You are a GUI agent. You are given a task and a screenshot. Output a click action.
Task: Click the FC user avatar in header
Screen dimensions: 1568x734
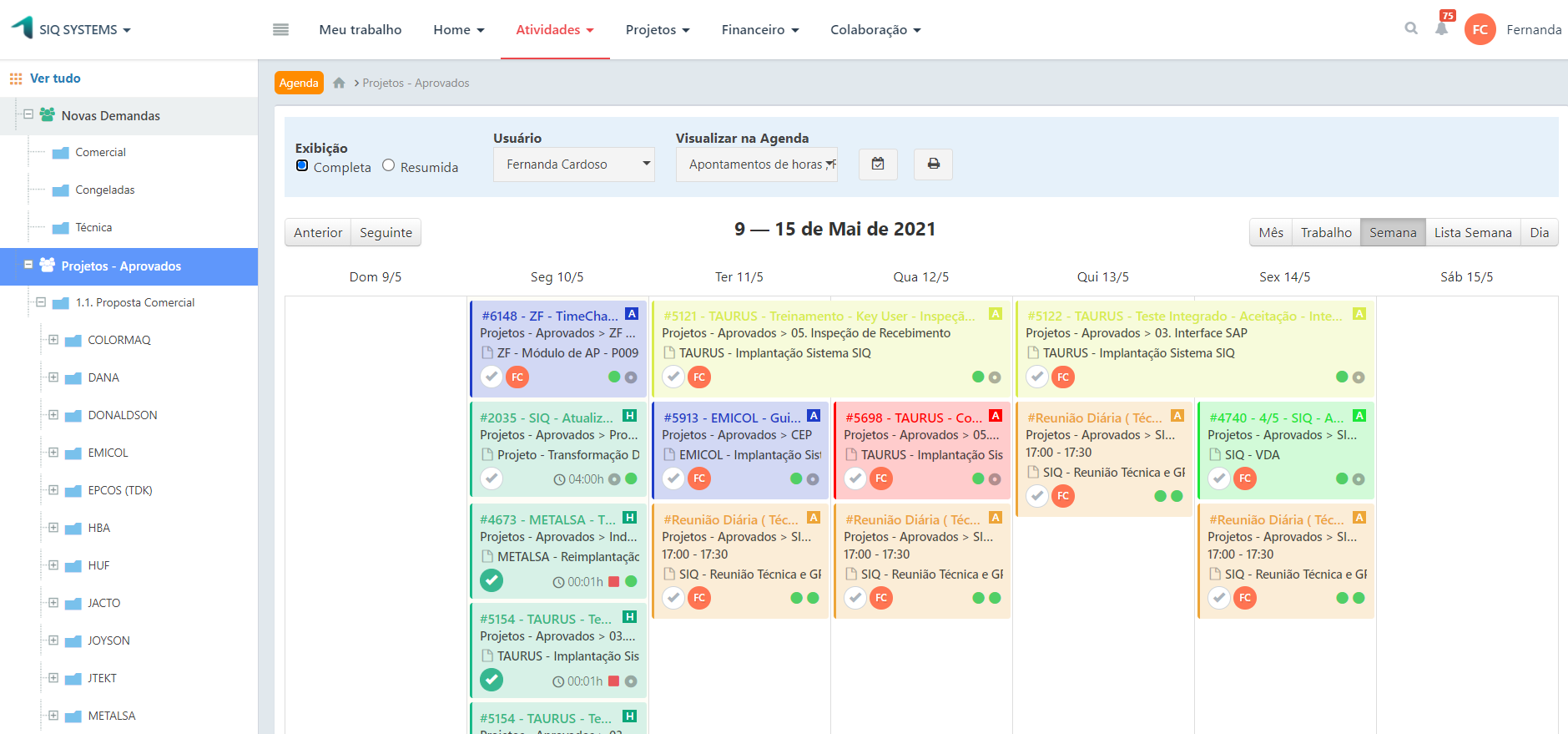(x=1480, y=29)
